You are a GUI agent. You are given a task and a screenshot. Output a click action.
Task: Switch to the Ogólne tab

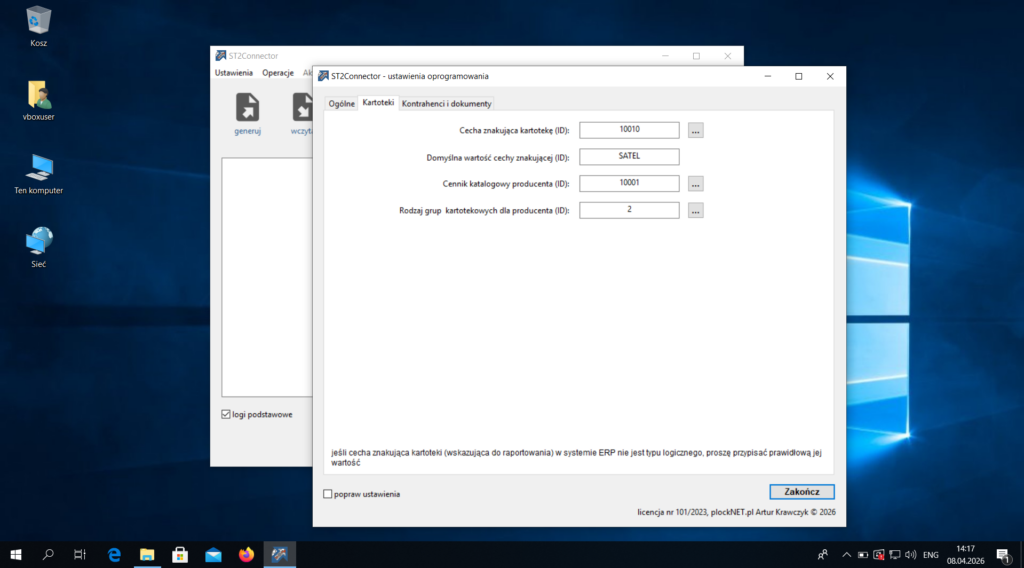[x=342, y=104]
